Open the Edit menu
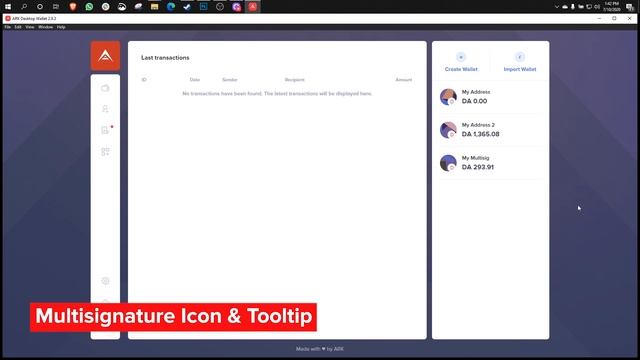Viewport: 640px width, 360px height. [18, 27]
